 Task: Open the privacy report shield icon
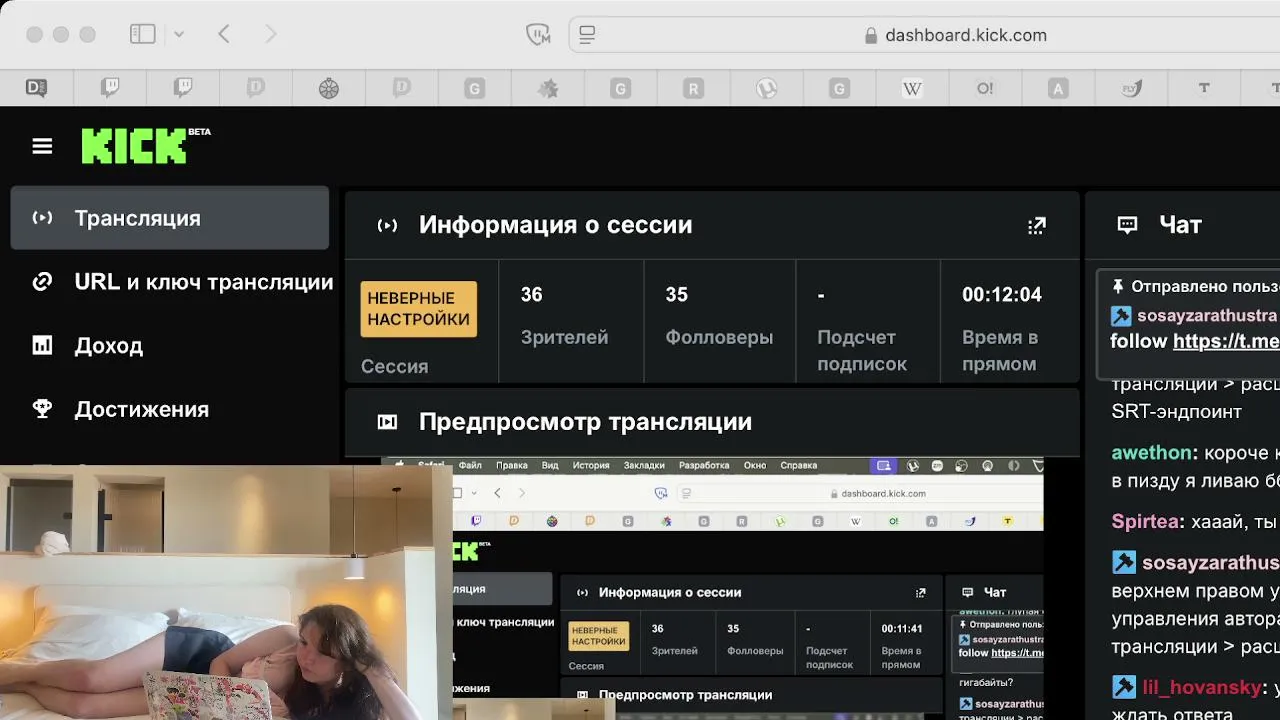pyautogui.click(x=538, y=35)
